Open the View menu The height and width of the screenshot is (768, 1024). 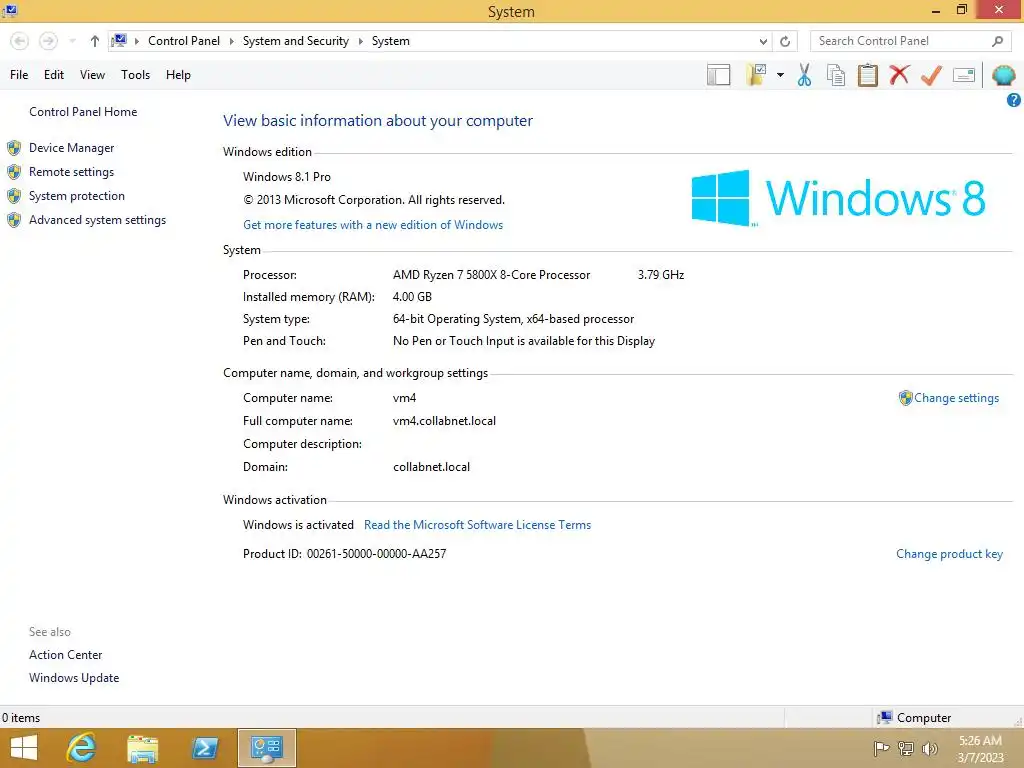click(x=92, y=74)
